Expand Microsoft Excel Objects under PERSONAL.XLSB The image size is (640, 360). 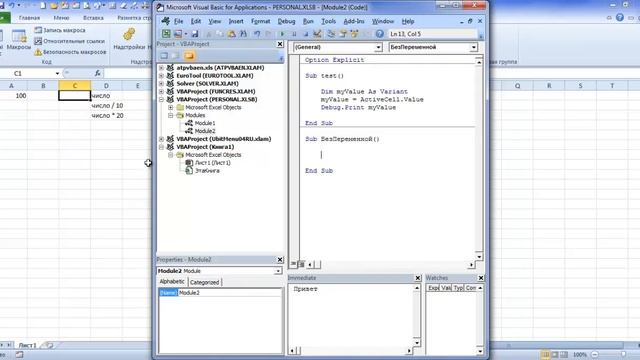(x=171, y=107)
